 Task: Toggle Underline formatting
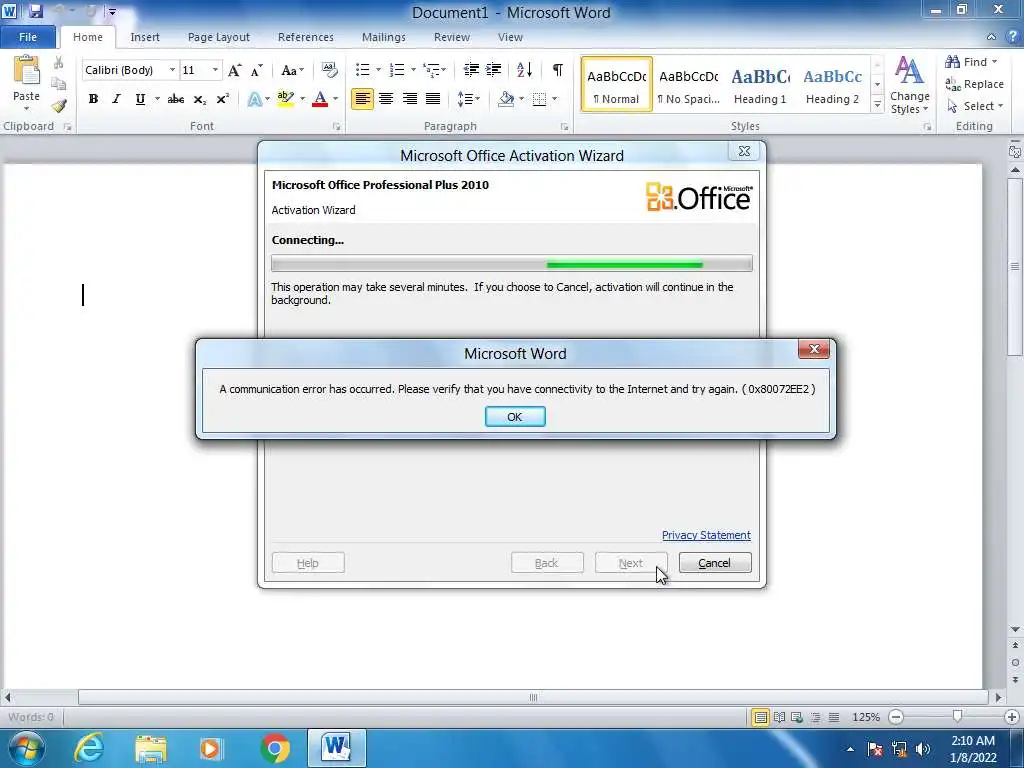[x=140, y=99]
